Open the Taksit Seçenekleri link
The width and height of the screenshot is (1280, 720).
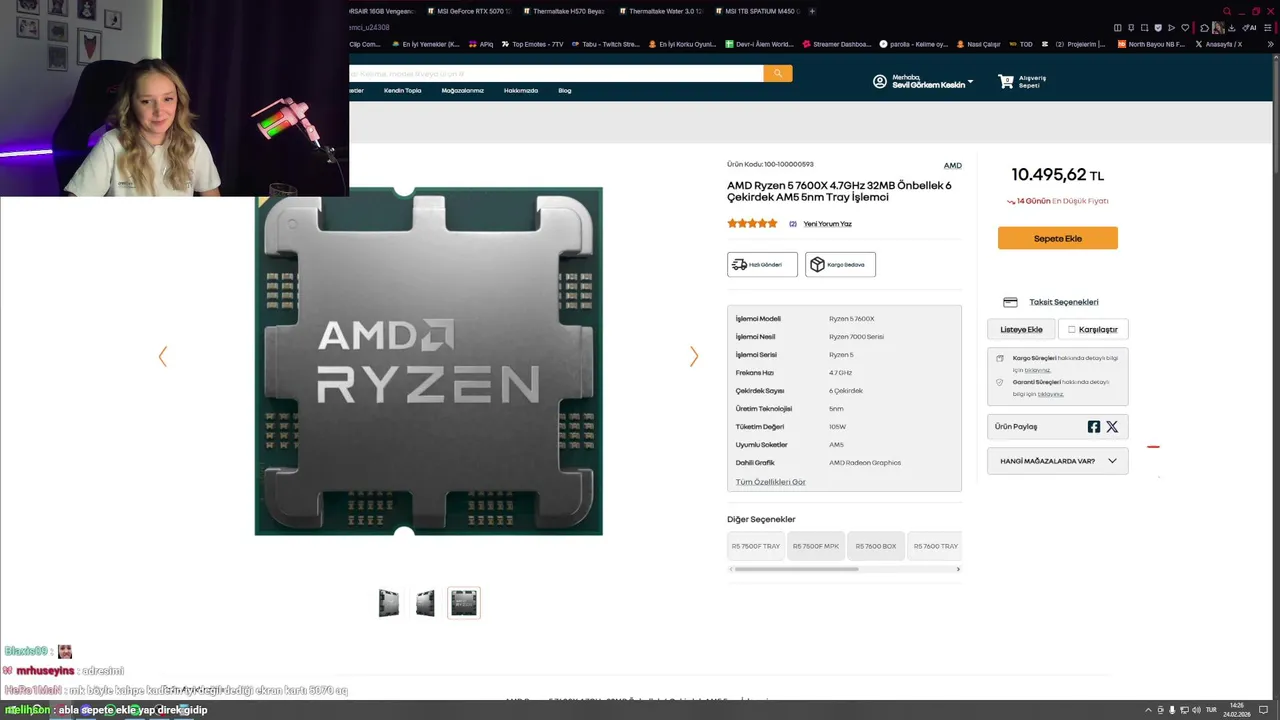1064,302
